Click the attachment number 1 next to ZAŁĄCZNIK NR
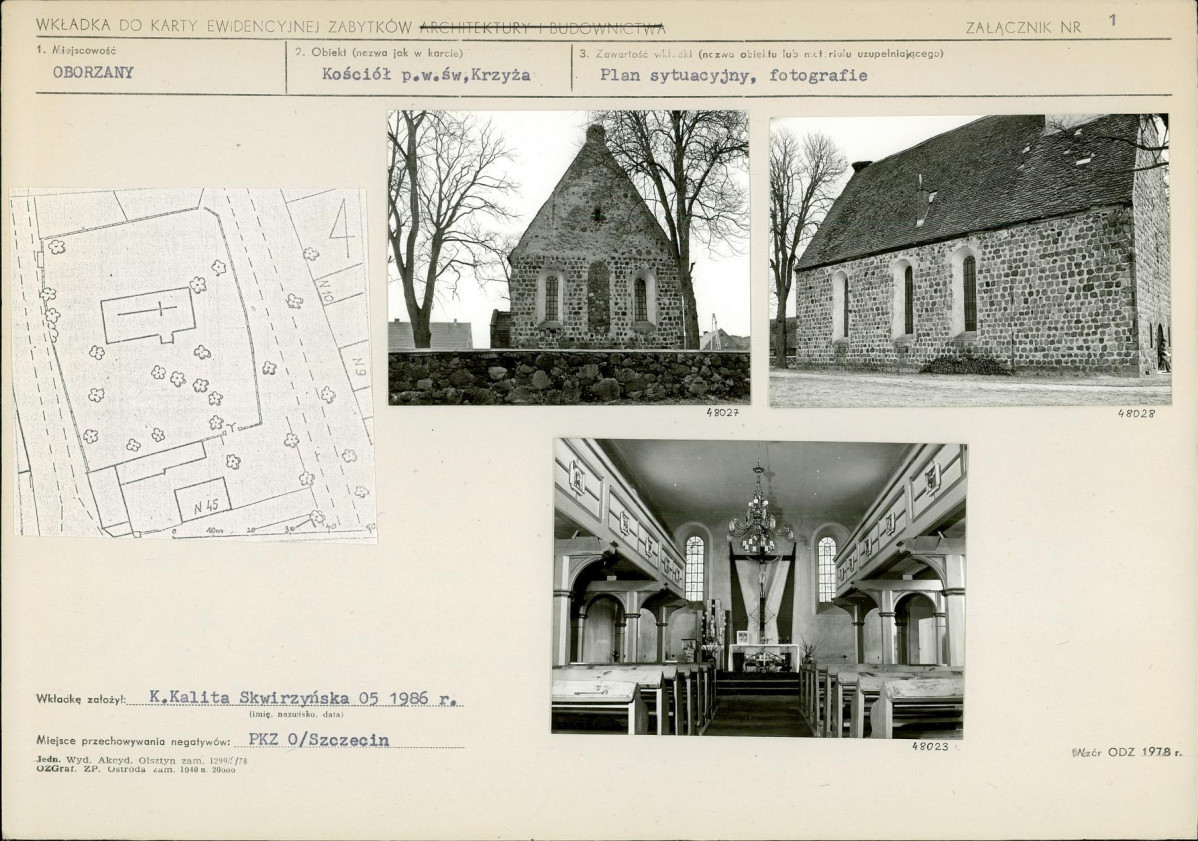 [x=1112, y=20]
